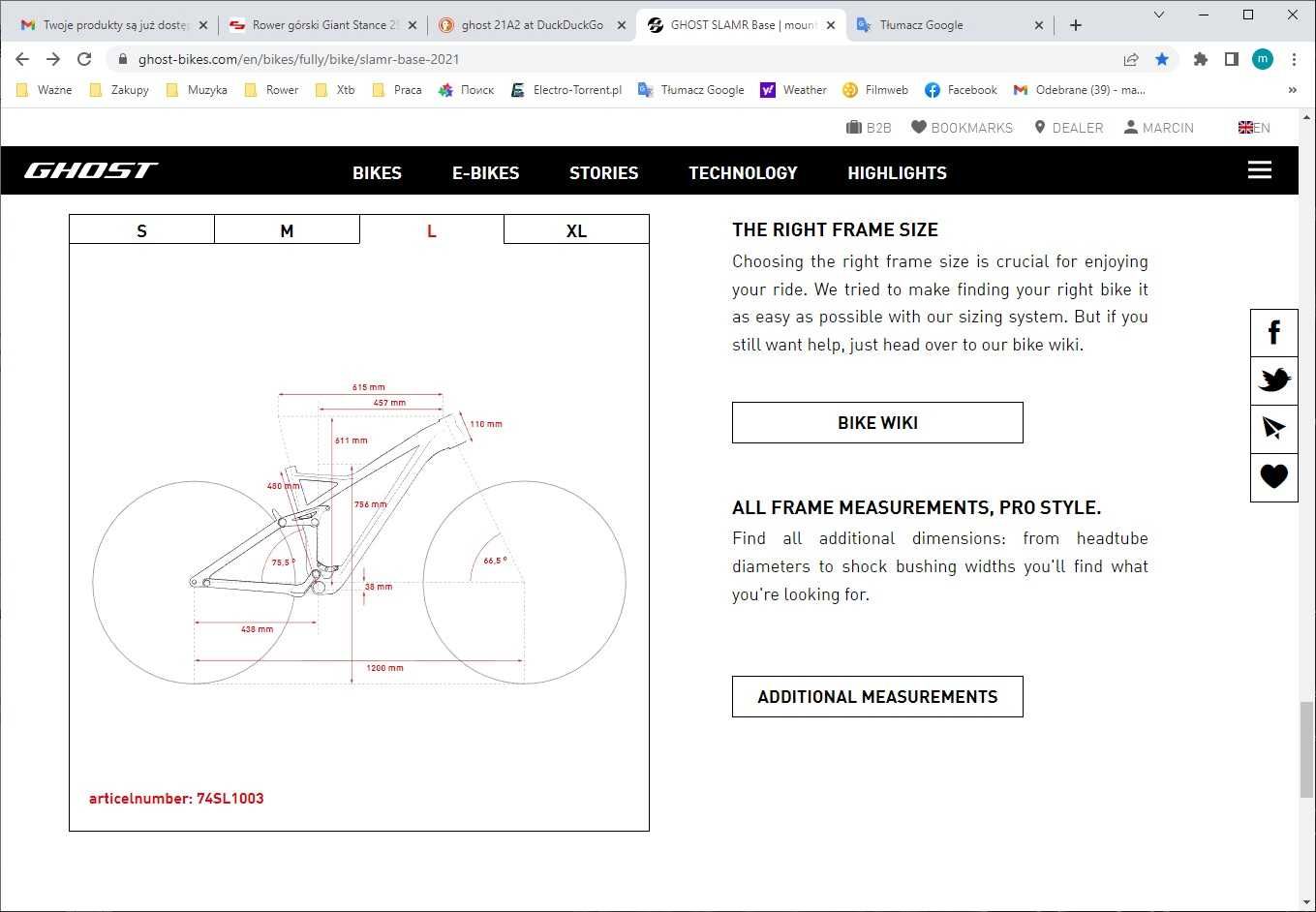
Task: Open the Facebook bookmark
Action: pos(962,90)
